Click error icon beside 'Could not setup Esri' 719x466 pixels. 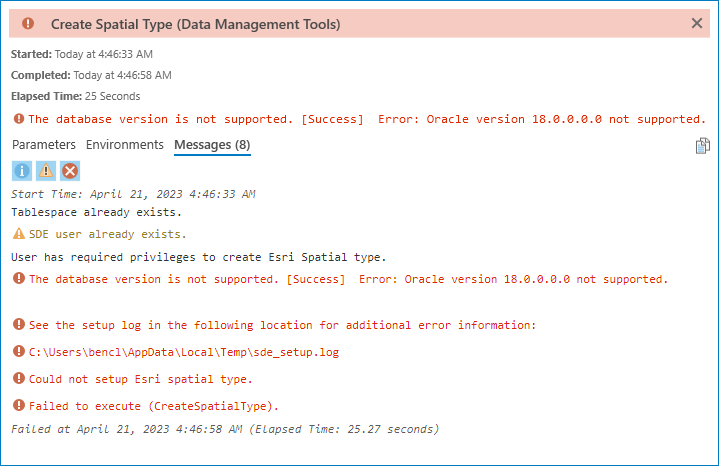[x=18, y=379]
